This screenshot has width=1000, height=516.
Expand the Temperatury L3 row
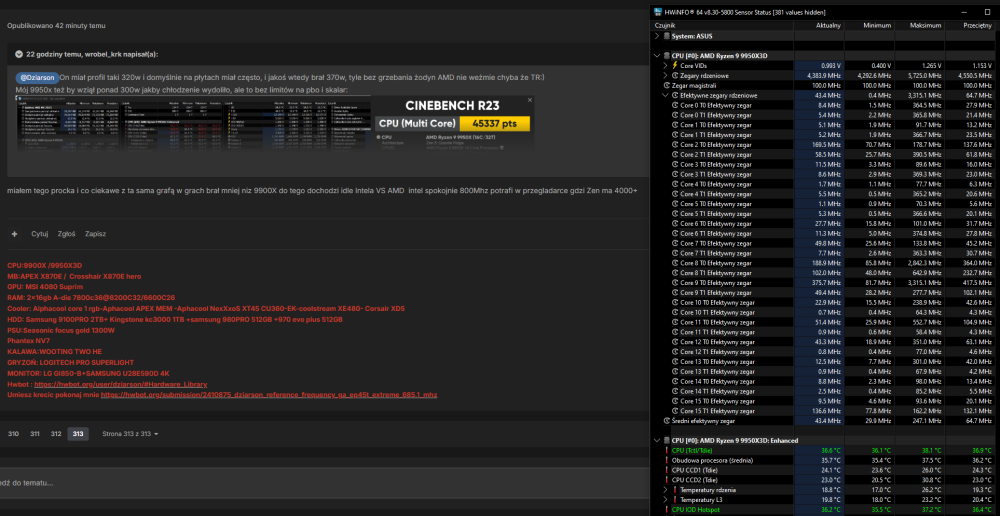[666, 499]
